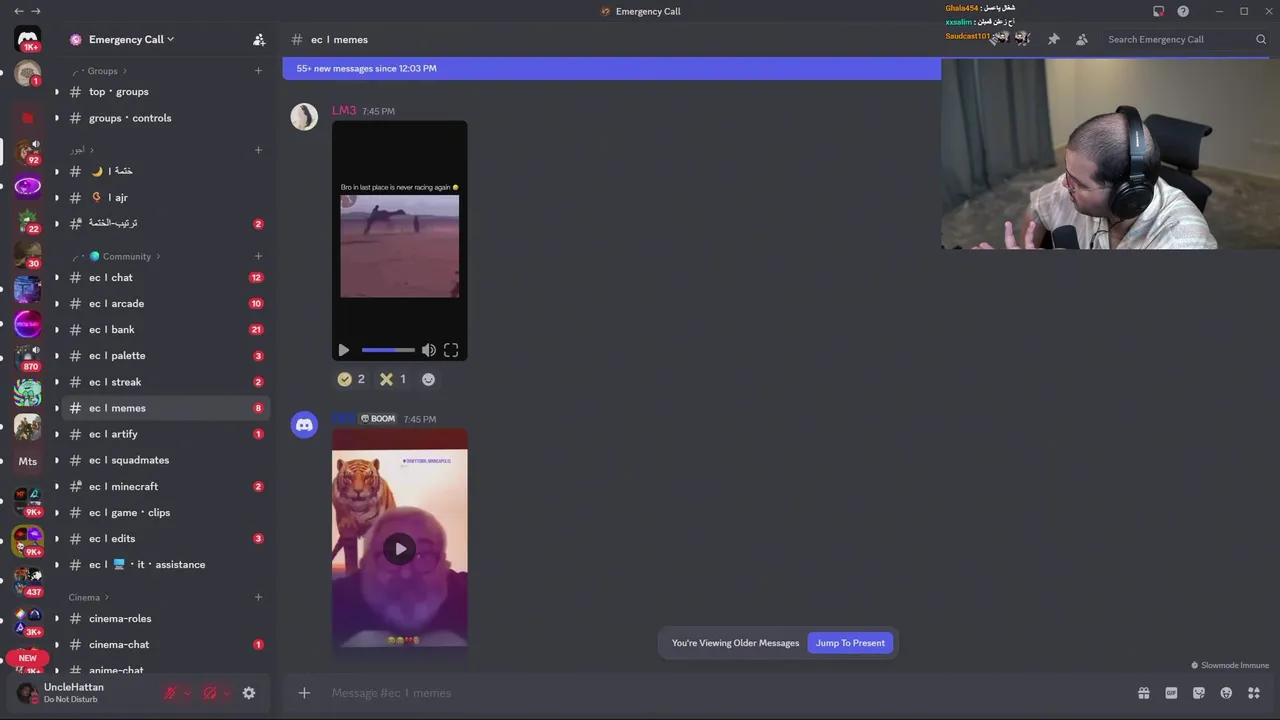Open the ec | chat channel

165,277
